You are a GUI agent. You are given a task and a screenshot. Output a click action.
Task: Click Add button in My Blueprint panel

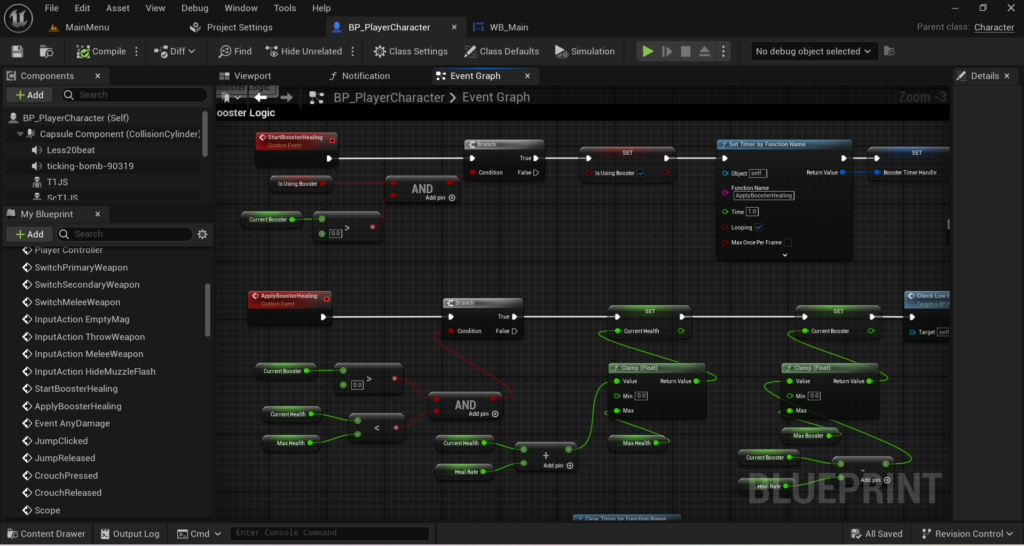tap(29, 234)
